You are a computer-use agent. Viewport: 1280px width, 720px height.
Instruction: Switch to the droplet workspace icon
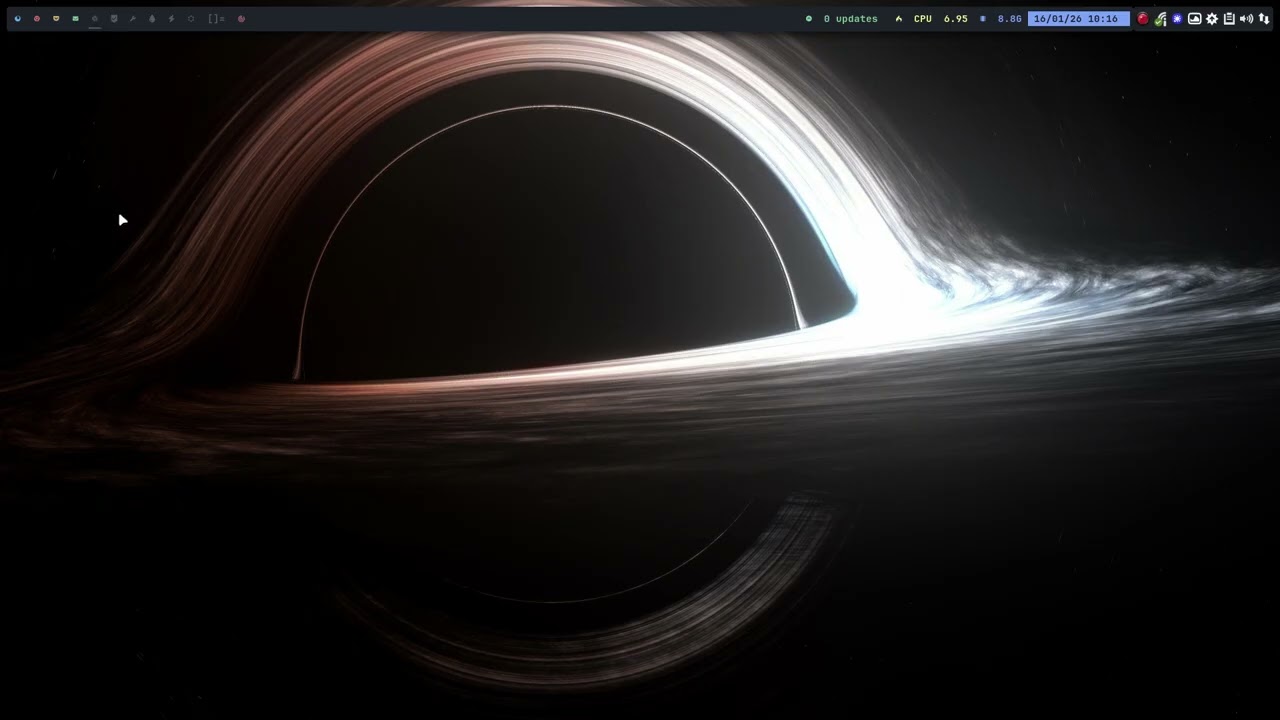coord(152,18)
